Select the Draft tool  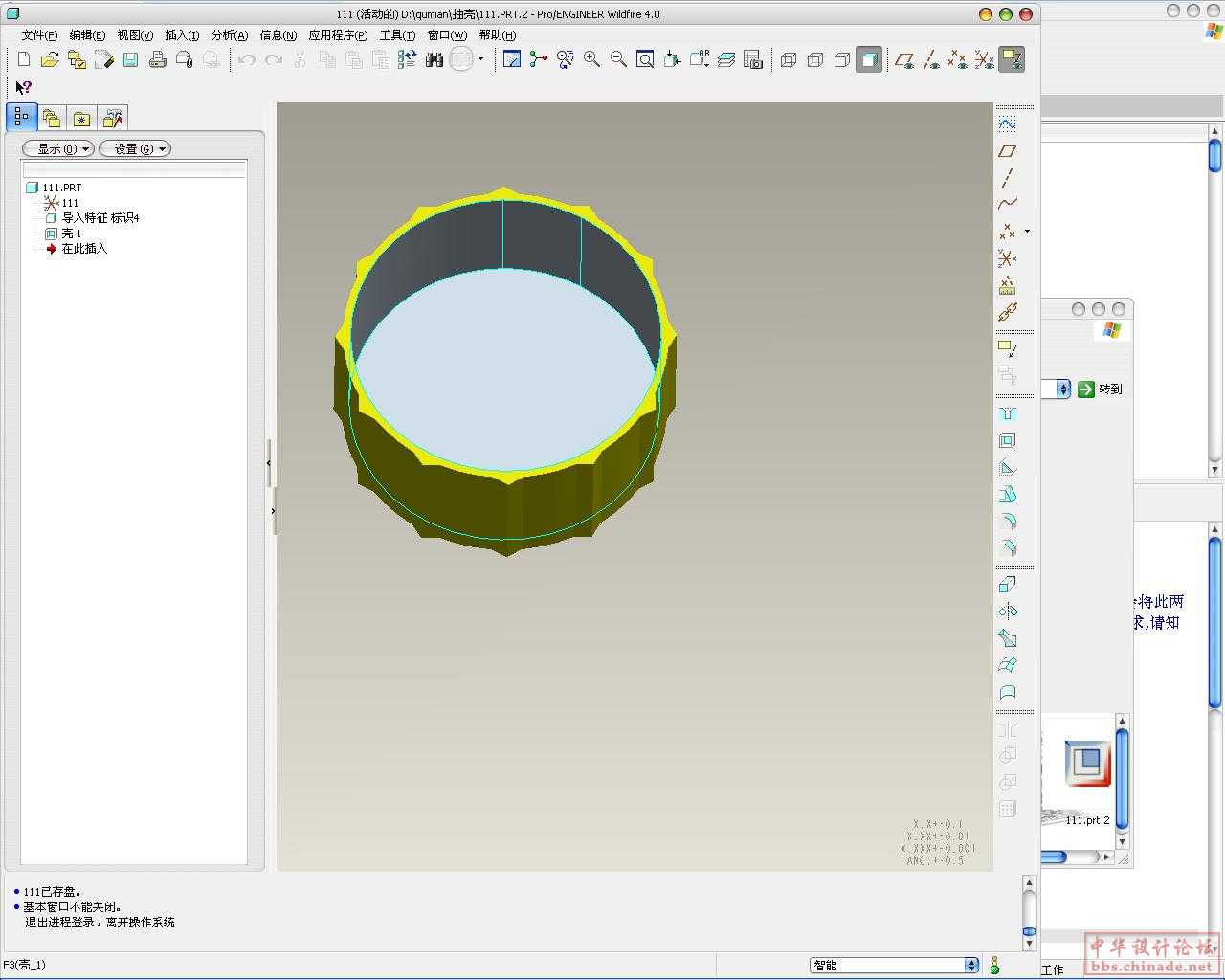1007,495
